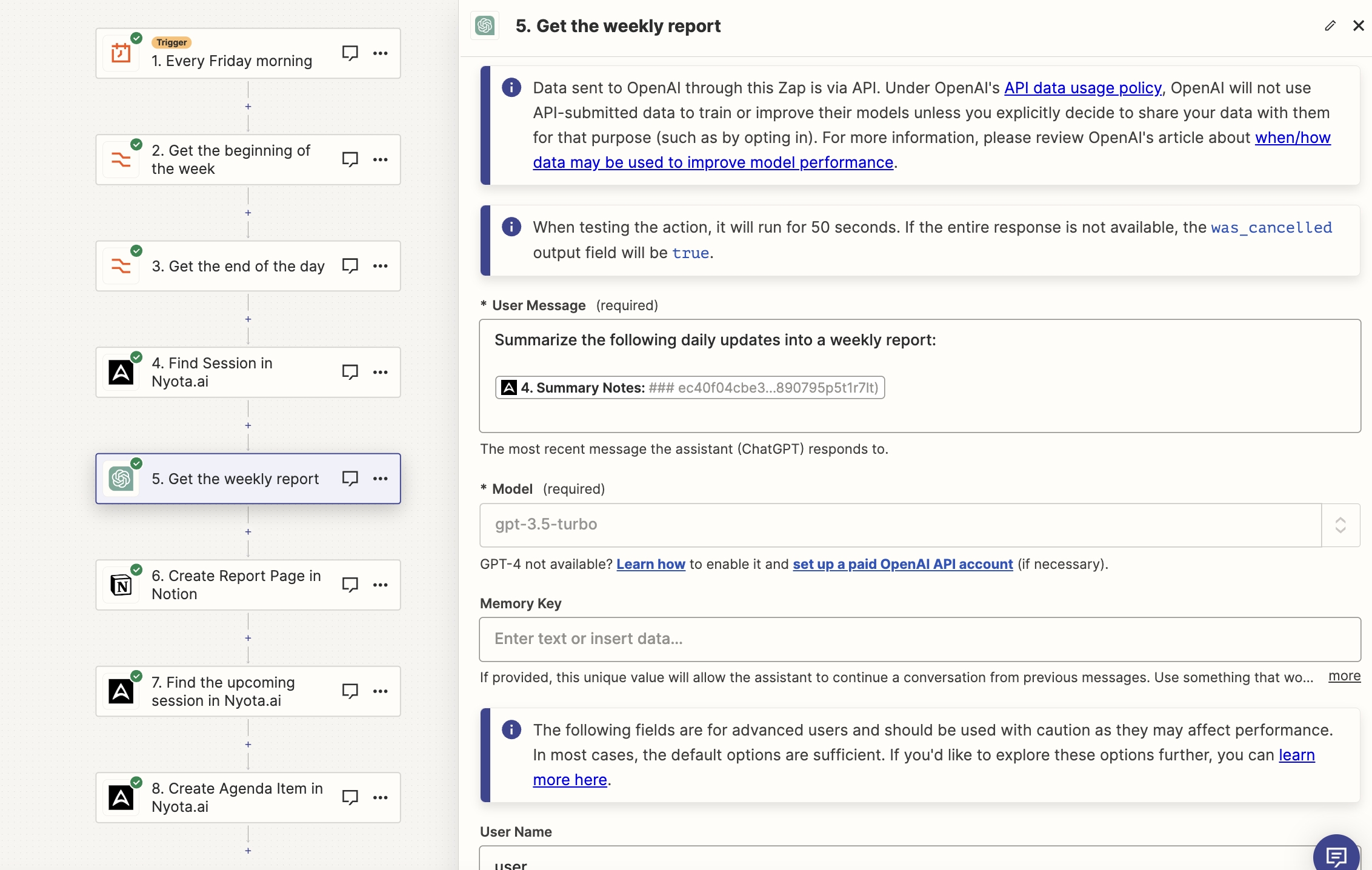Open comment on Get the end of the day step
The width and height of the screenshot is (1372, 870).
[x=350, y=266]
